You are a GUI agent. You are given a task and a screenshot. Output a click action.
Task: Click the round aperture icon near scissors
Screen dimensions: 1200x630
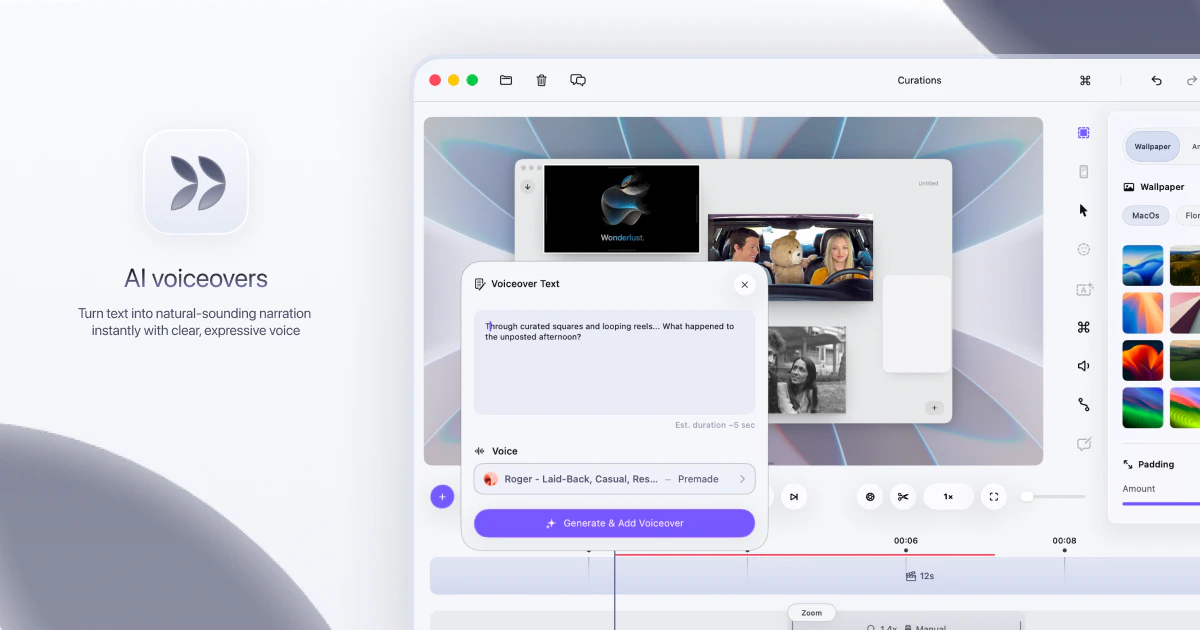pos(870,496)
